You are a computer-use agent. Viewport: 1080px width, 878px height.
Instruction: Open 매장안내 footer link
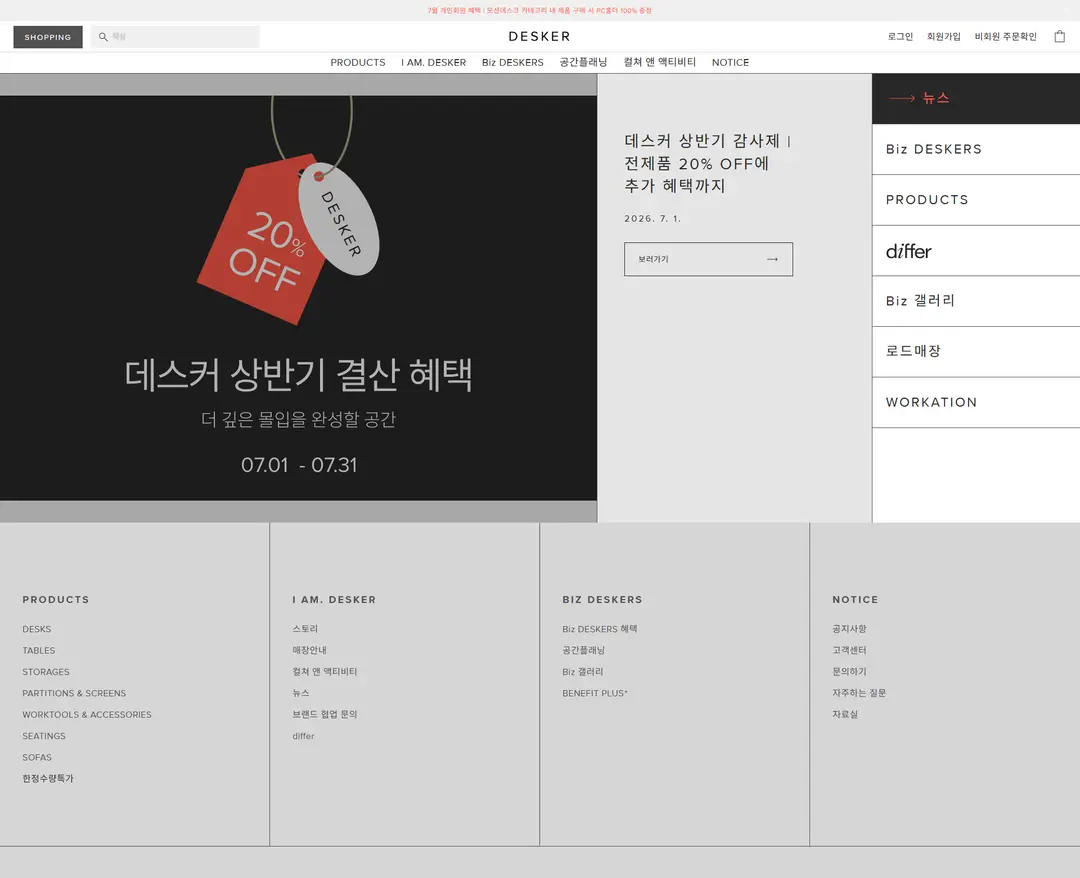point(309,650)
